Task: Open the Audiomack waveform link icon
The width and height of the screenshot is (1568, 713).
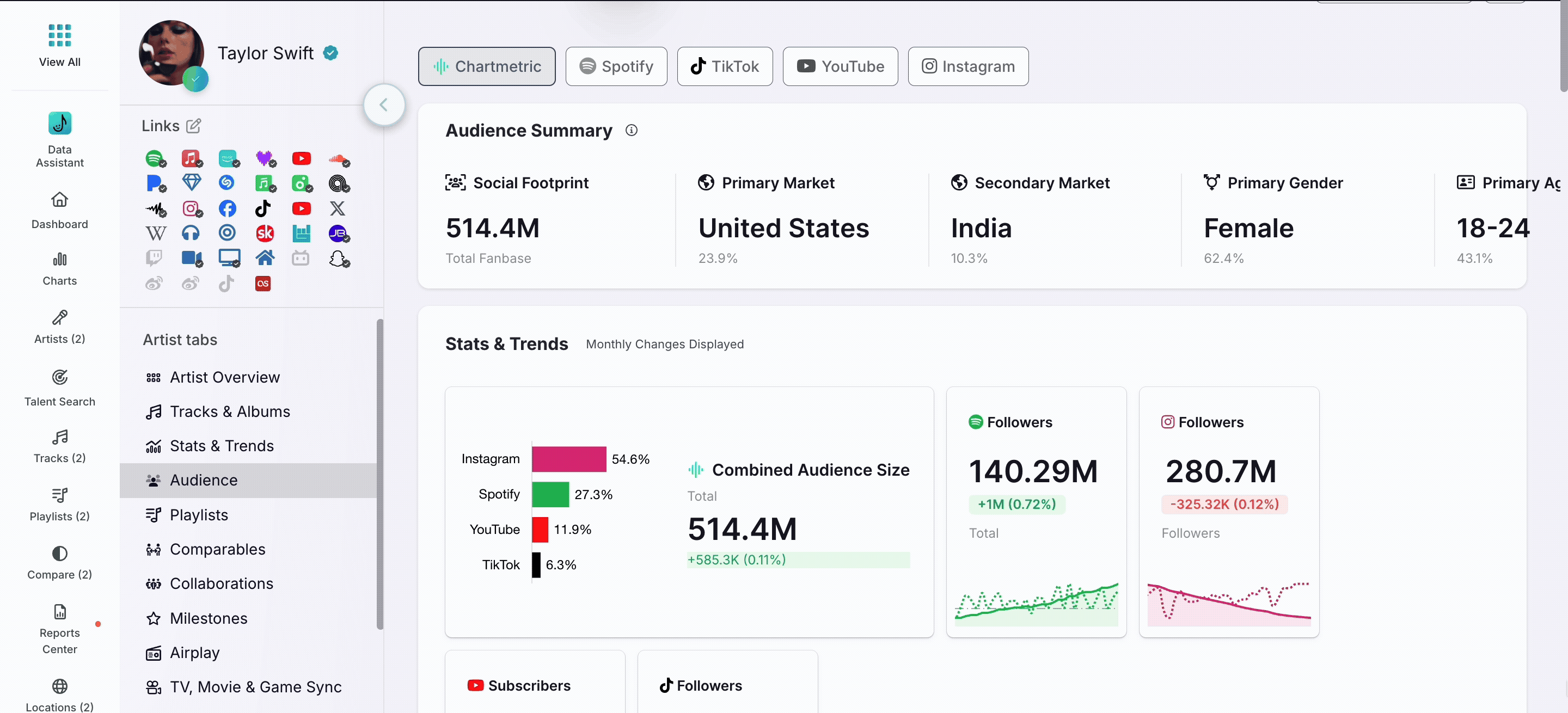Action: coord(156,210)
